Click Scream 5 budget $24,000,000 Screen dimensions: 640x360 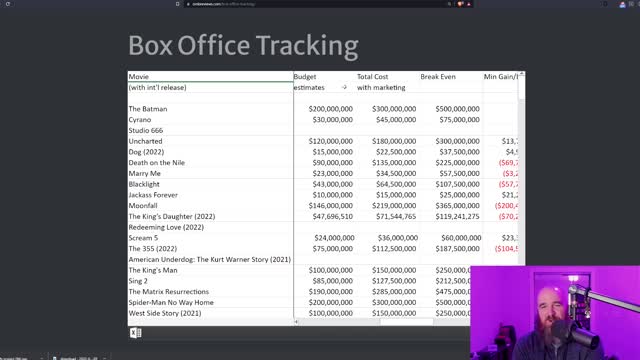coord(334,238)
